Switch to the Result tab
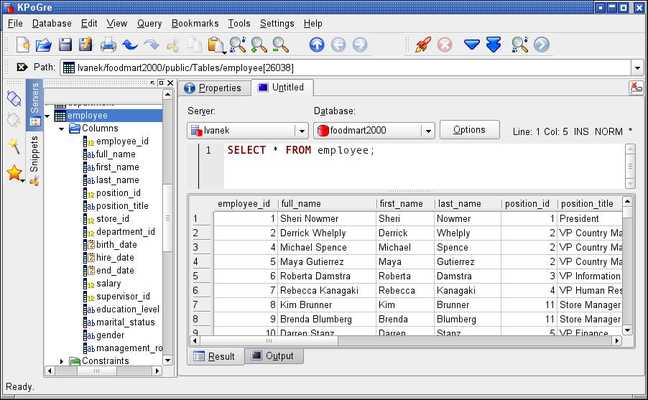 pos(215,356)
